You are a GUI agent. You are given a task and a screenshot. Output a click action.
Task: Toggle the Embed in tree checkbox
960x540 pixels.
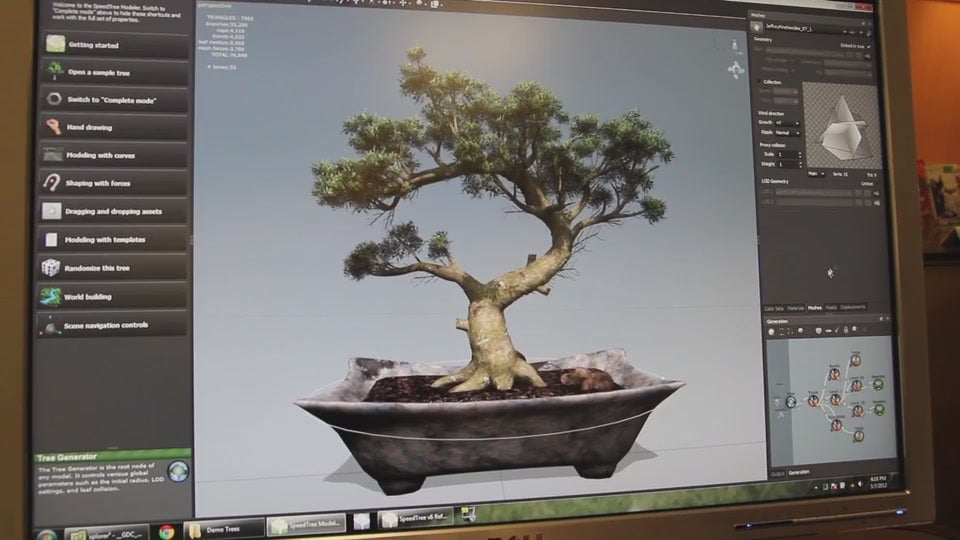[868, 46]
